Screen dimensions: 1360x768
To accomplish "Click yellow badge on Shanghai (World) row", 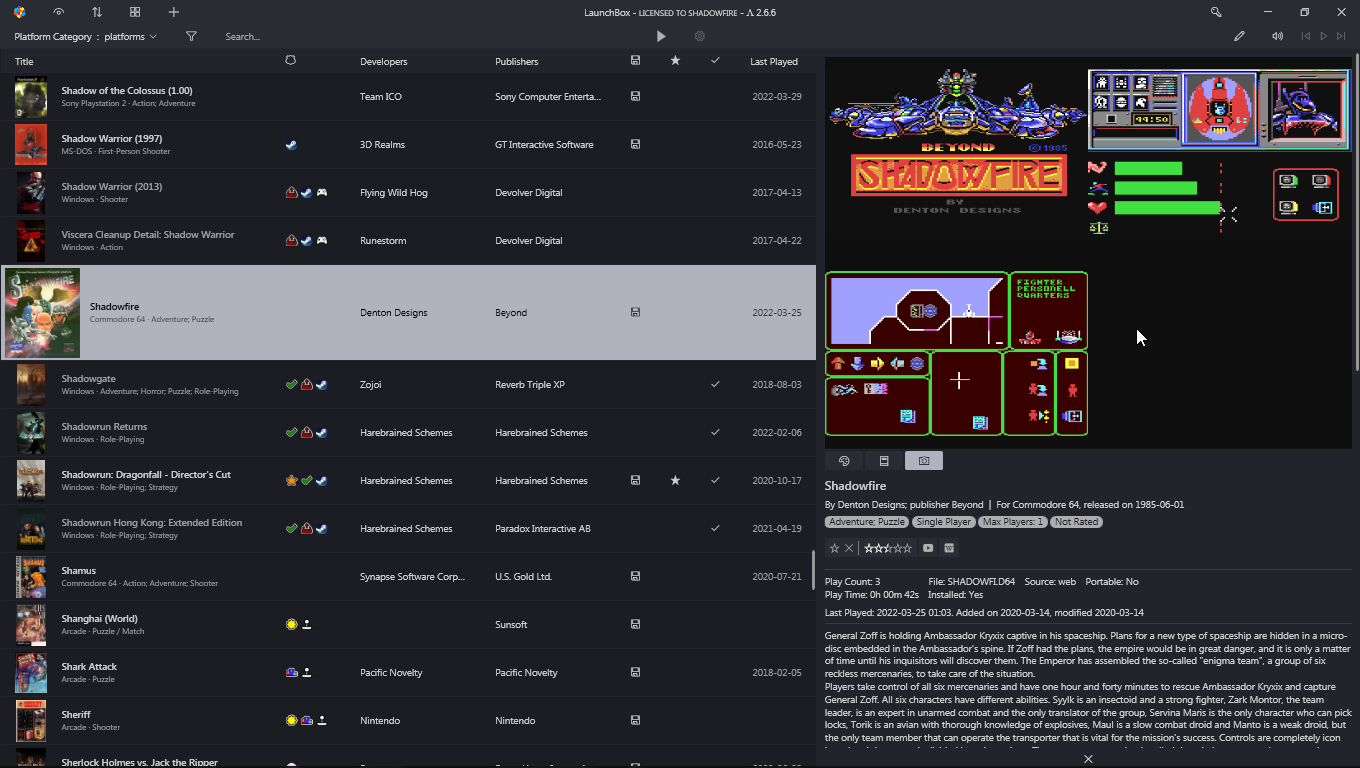I will tap(291, 625).
